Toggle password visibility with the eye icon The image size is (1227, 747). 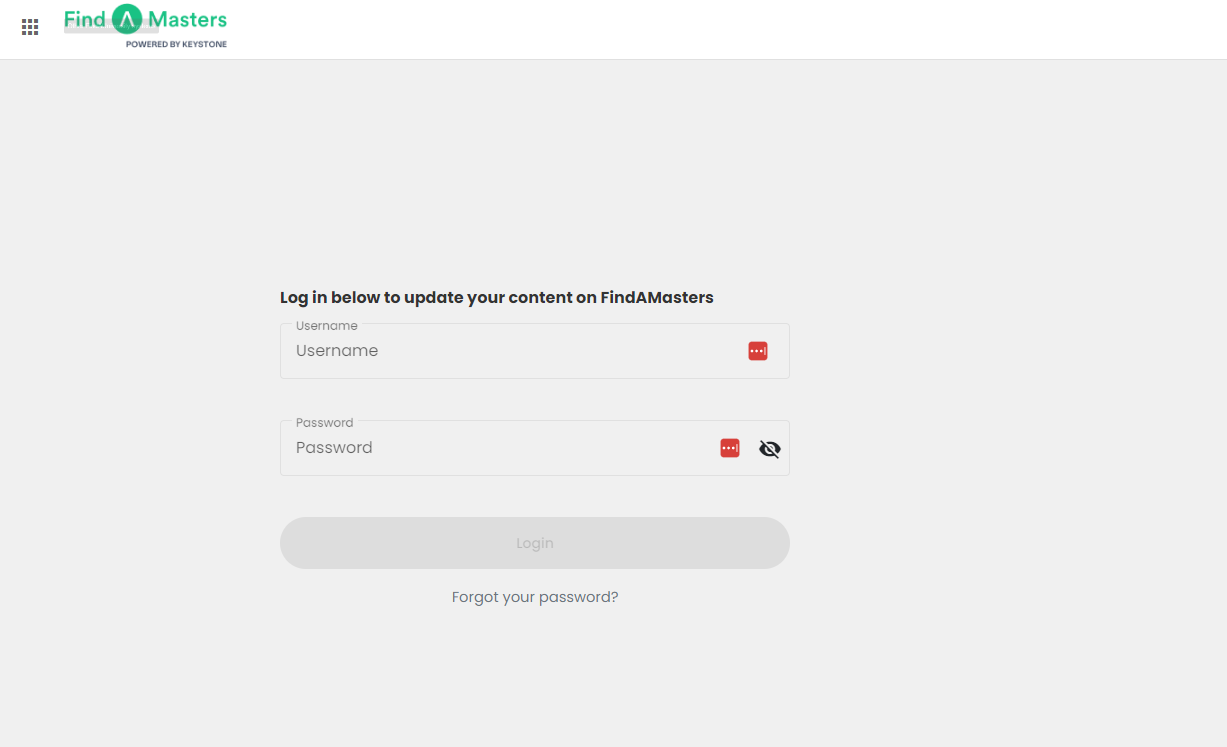tap(769, 448)
